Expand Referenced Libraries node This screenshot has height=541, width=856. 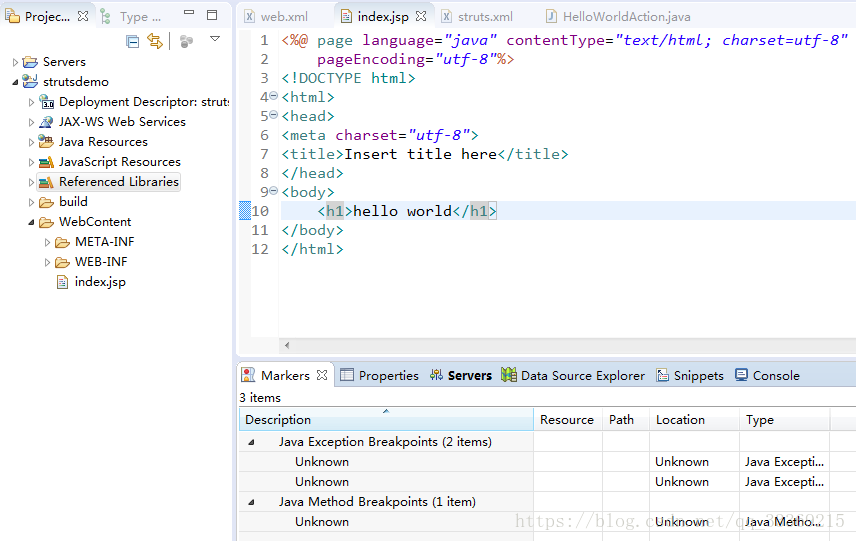pos(31,182)
